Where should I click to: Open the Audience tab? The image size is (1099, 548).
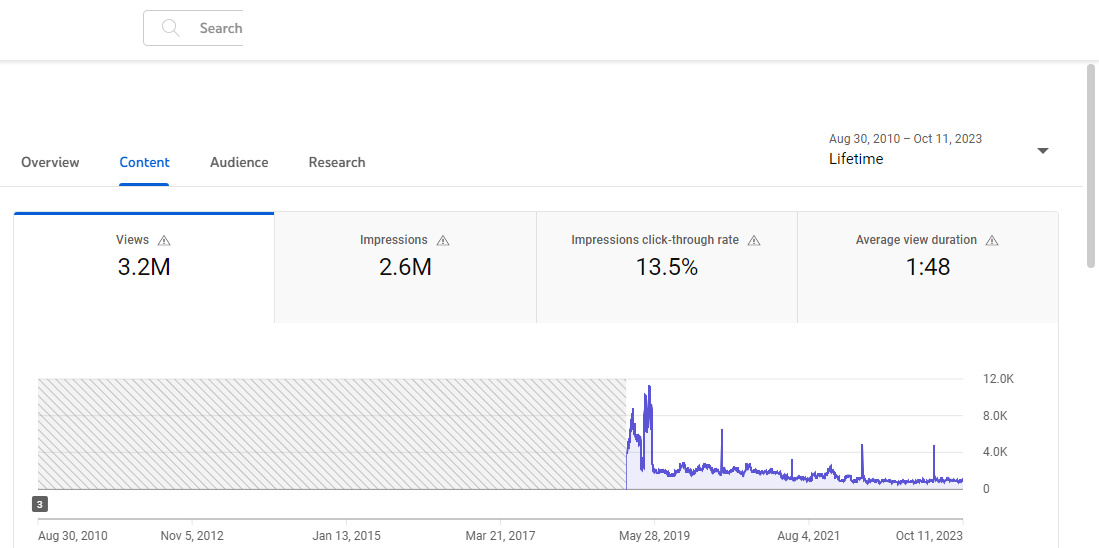pyautogui.click(x=239, y=163)
